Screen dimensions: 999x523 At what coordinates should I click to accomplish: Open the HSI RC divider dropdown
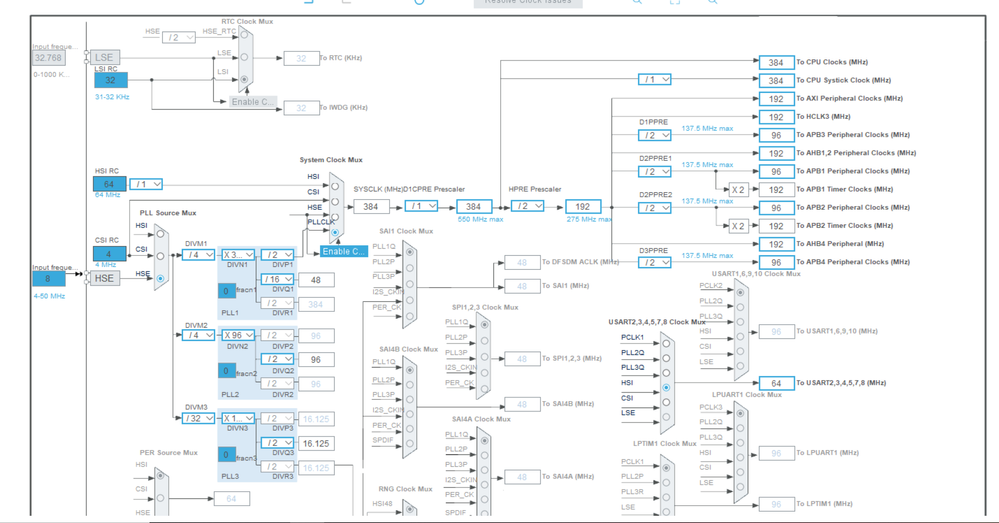coord(146,184)
